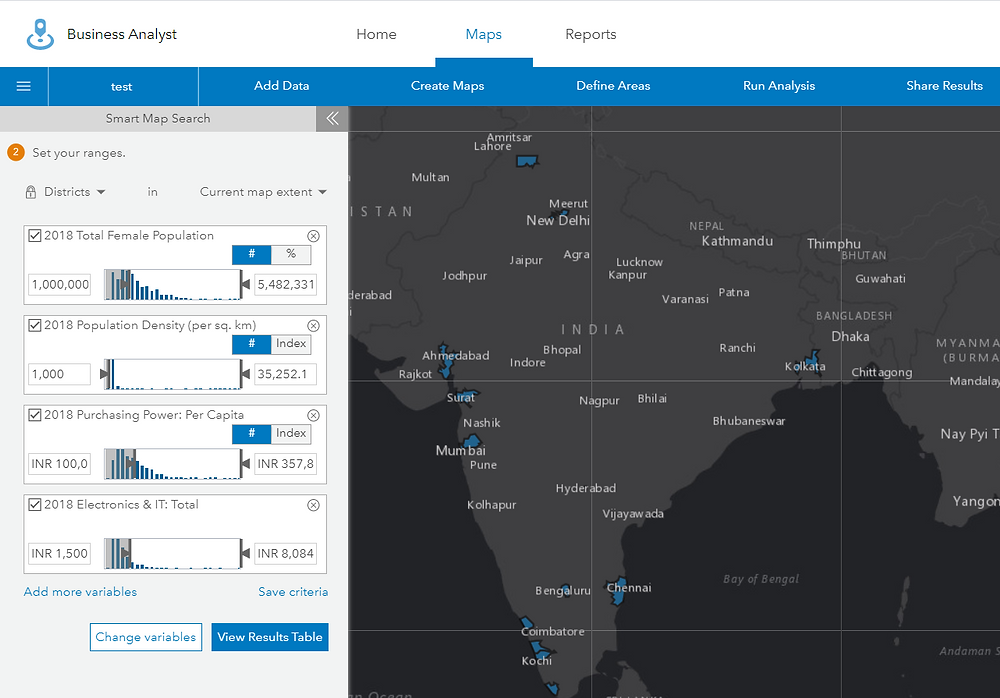Open the Add Data menu
1000x698 pixels.
(x=281, y=86)
